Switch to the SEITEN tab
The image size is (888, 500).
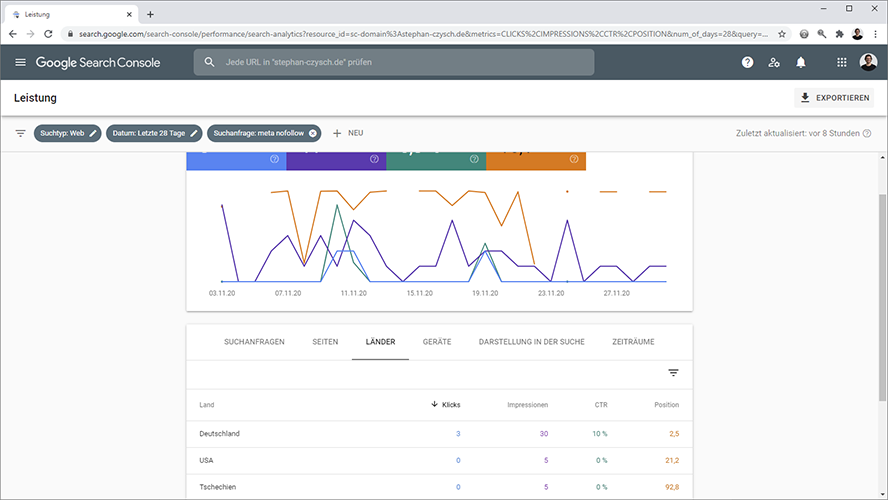coord(325,342)
